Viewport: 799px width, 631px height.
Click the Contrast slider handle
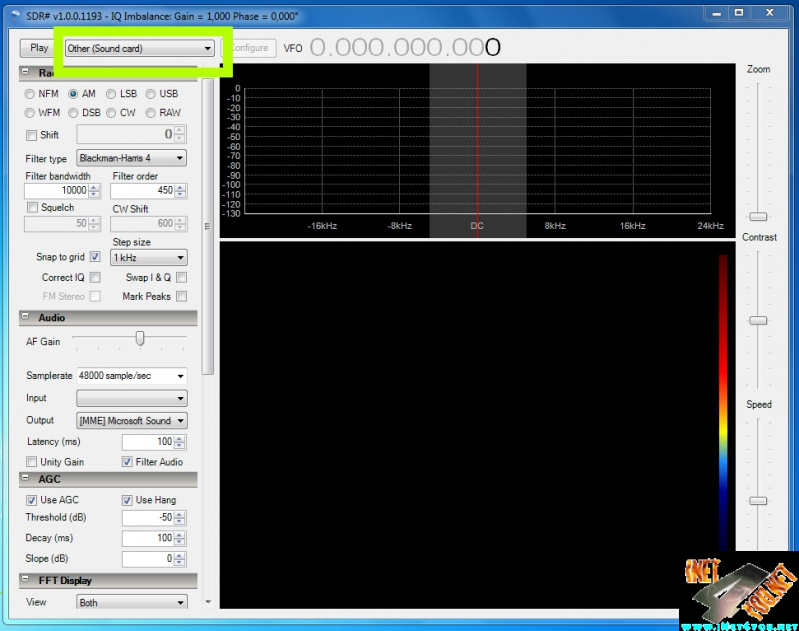(758, 320)
